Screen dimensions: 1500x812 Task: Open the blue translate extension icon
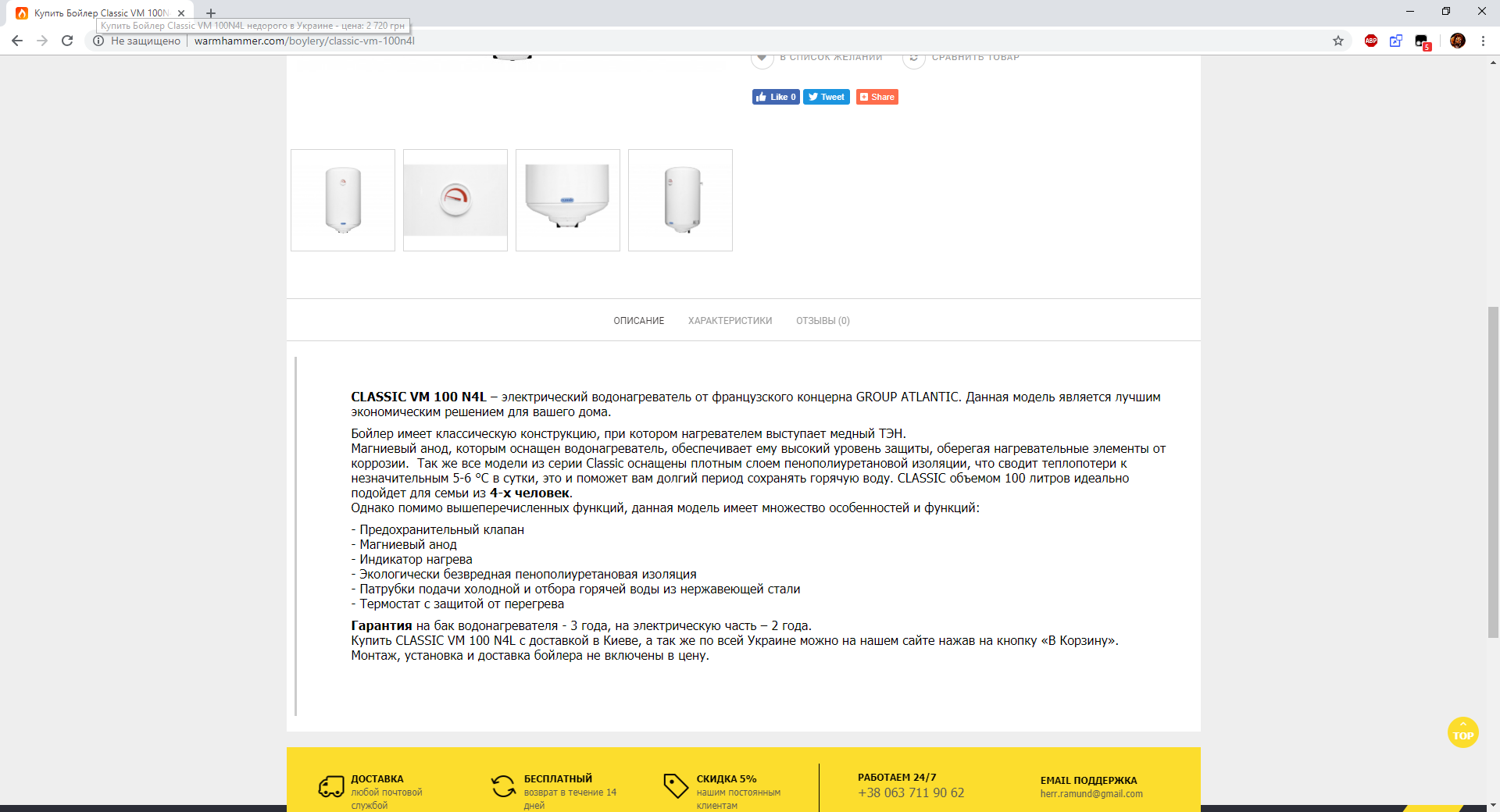1396,41
